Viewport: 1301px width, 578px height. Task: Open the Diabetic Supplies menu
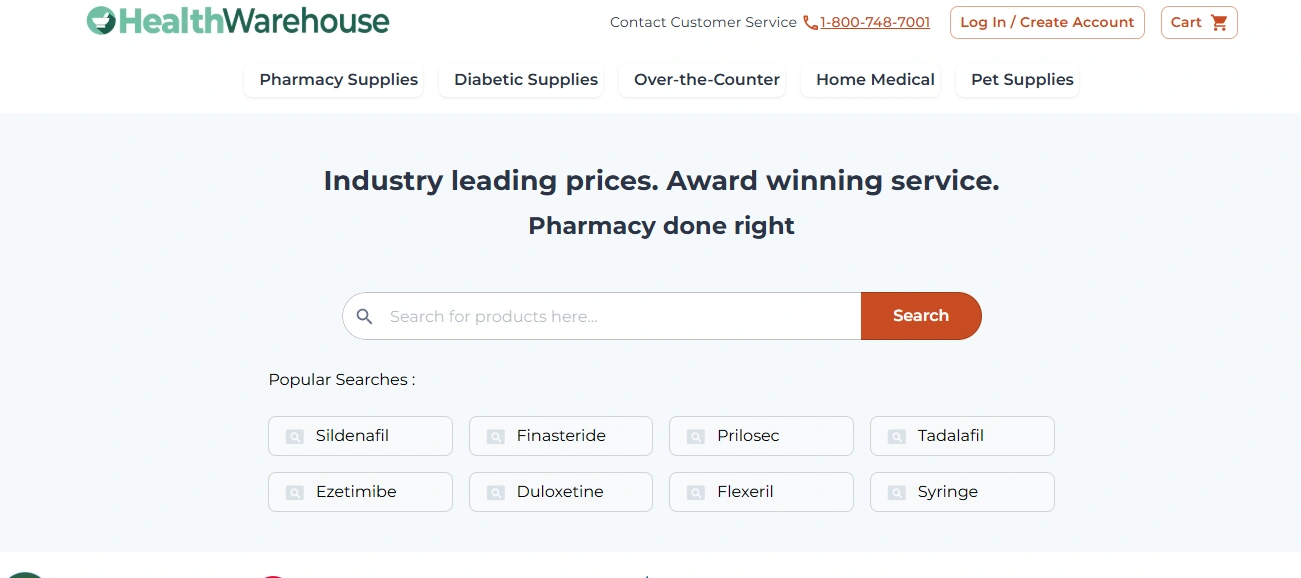(526, 80)
